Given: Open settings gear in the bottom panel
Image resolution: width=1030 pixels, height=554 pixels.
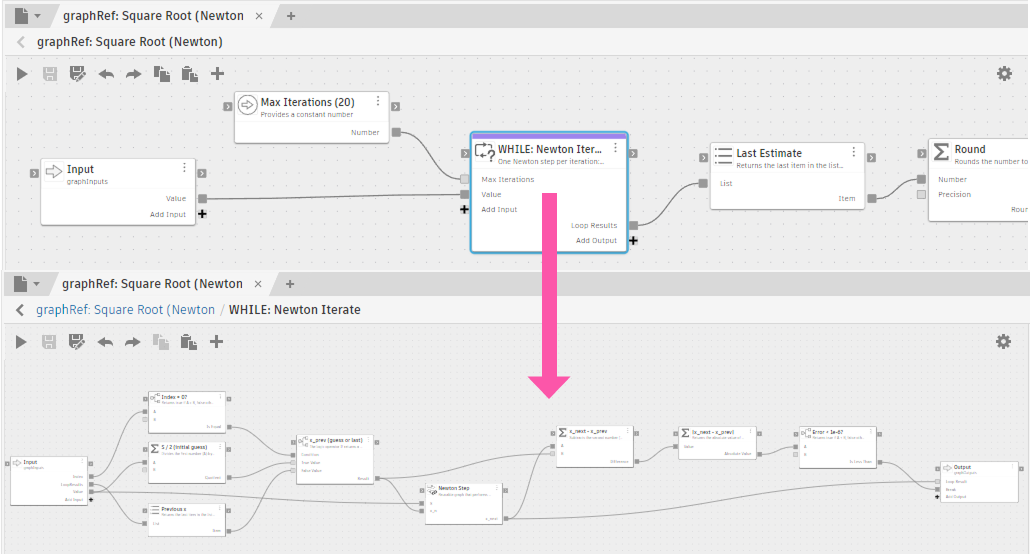Looking at the screenshot, I should (1003, 341).
